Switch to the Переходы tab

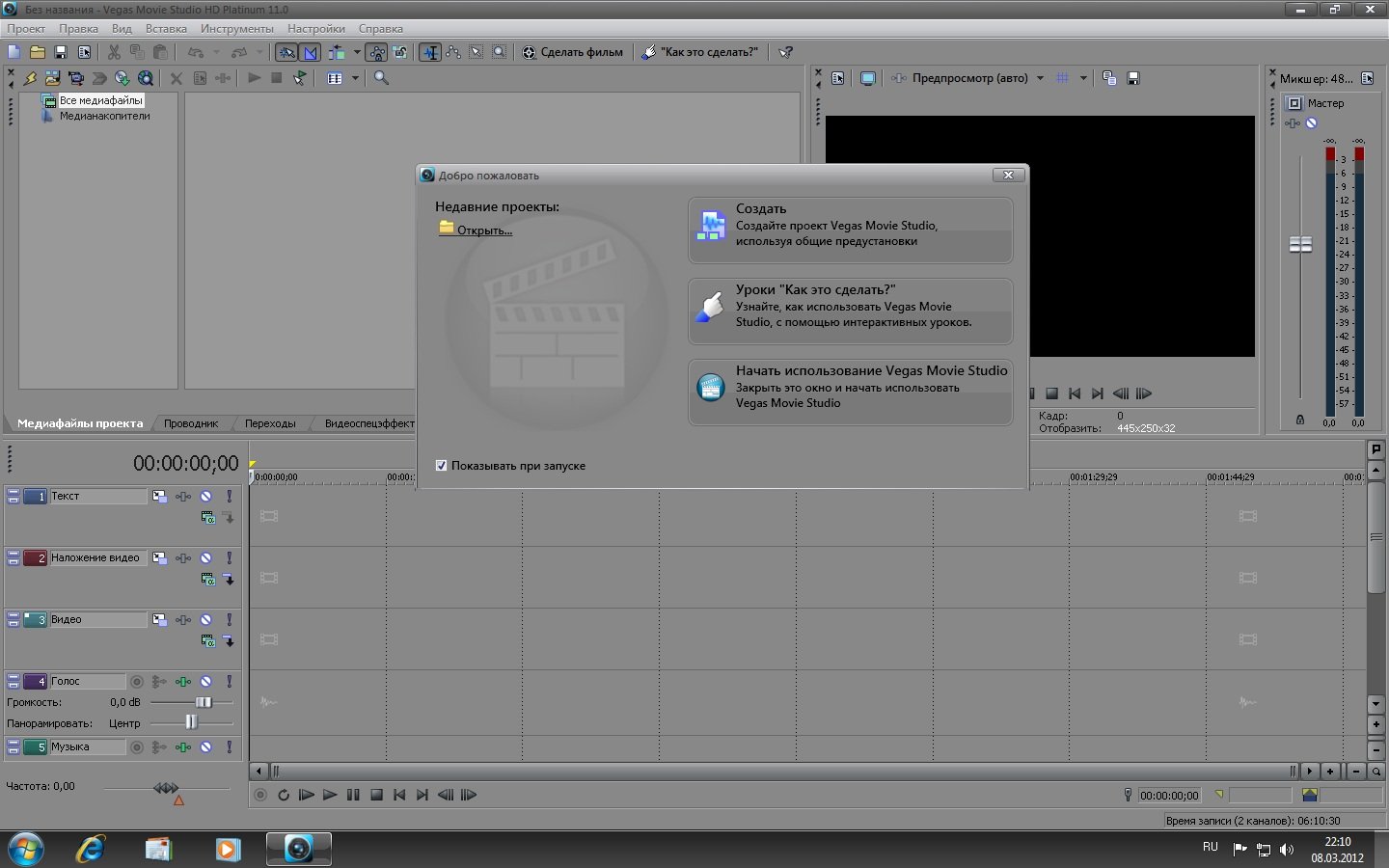point(270,423)
